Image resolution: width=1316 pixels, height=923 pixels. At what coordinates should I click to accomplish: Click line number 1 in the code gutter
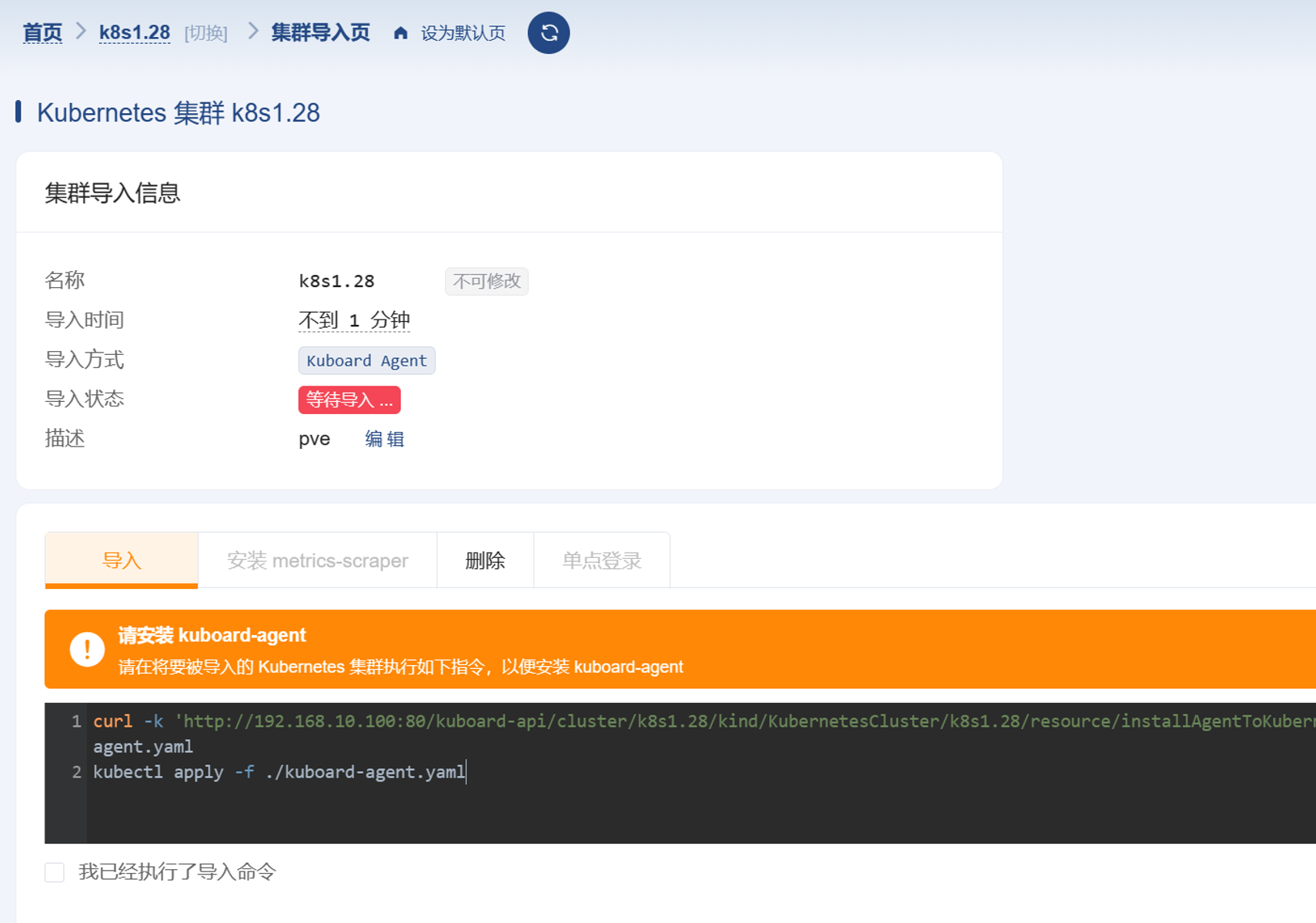76,721
